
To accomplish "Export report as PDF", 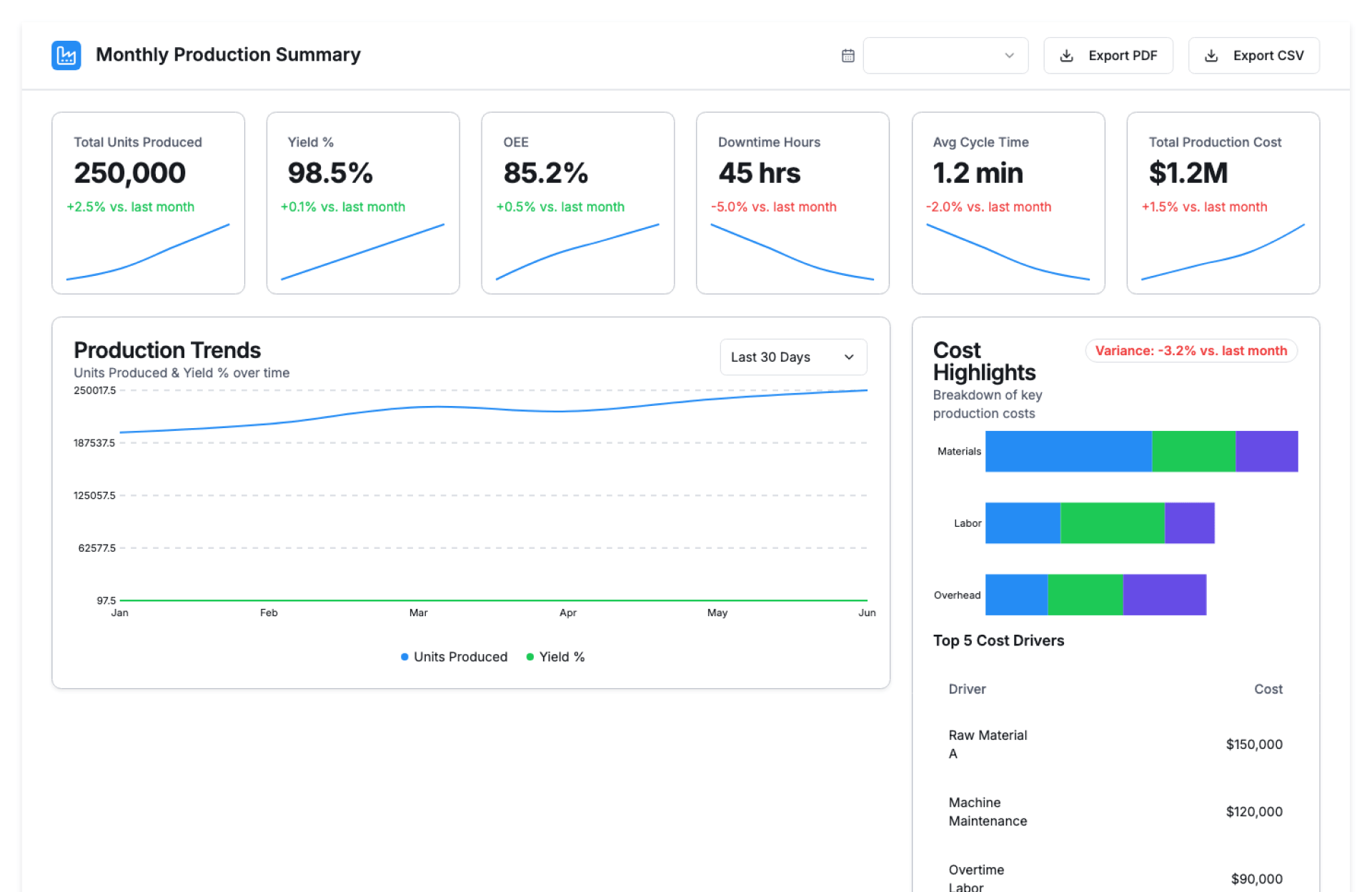I will (x=1108, y=56).
